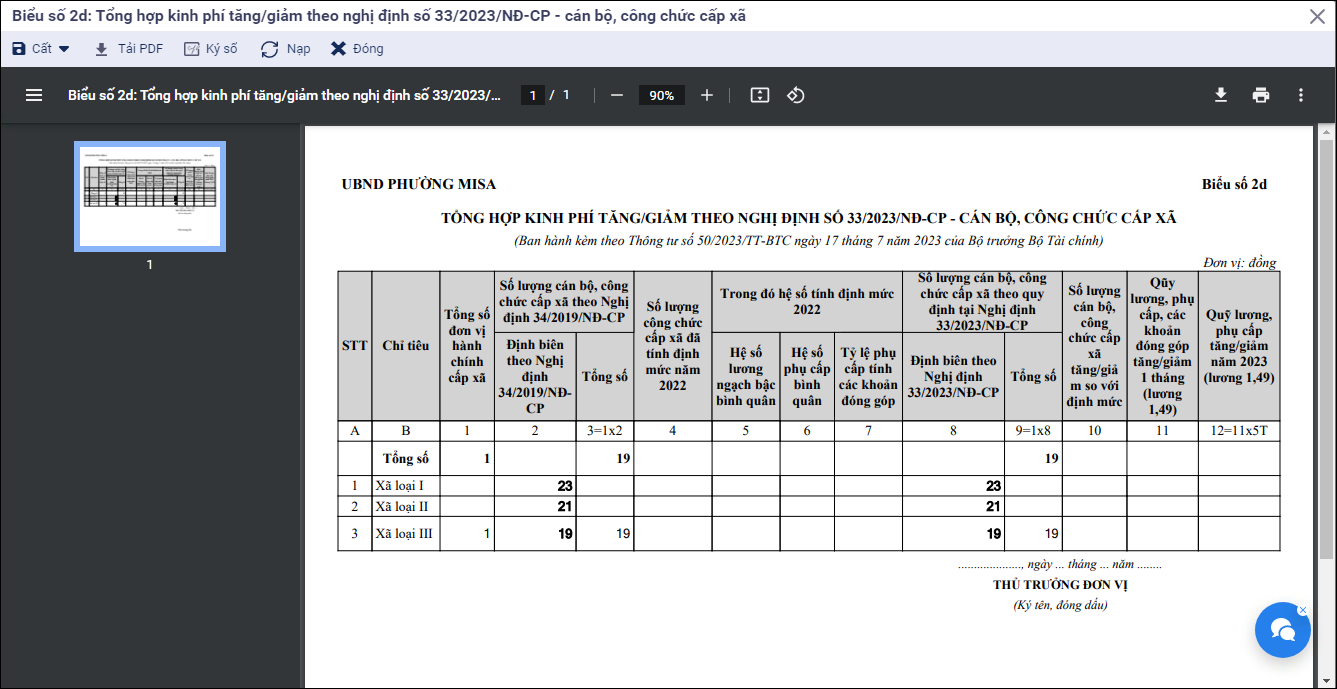Click 'THỦ TRƯỞNG ĐƠN VỊ' signature text
Viewport: 1337px width, 689px height.
tap(1060, 585)
